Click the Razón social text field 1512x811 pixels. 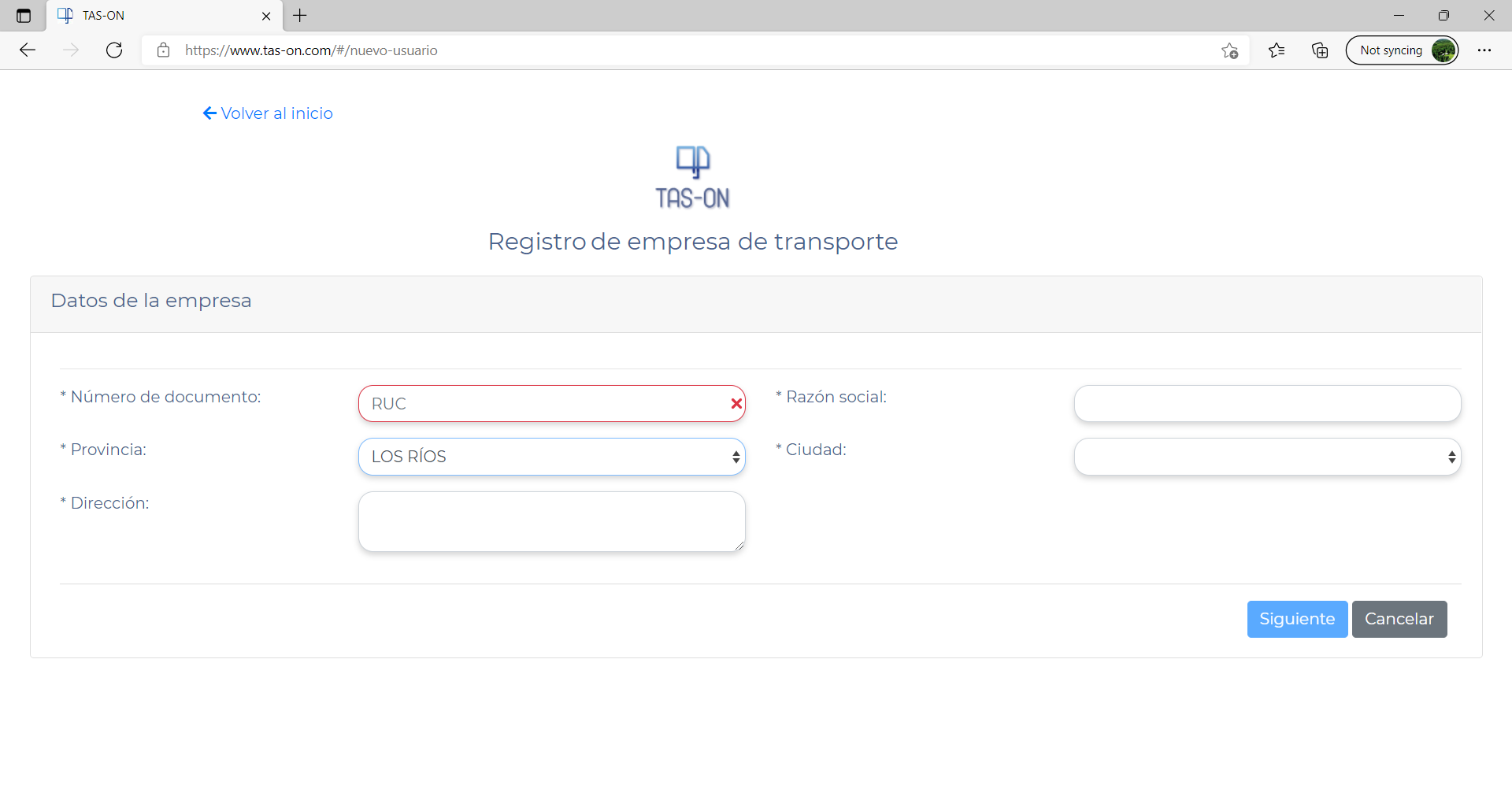pos(1267,404)
